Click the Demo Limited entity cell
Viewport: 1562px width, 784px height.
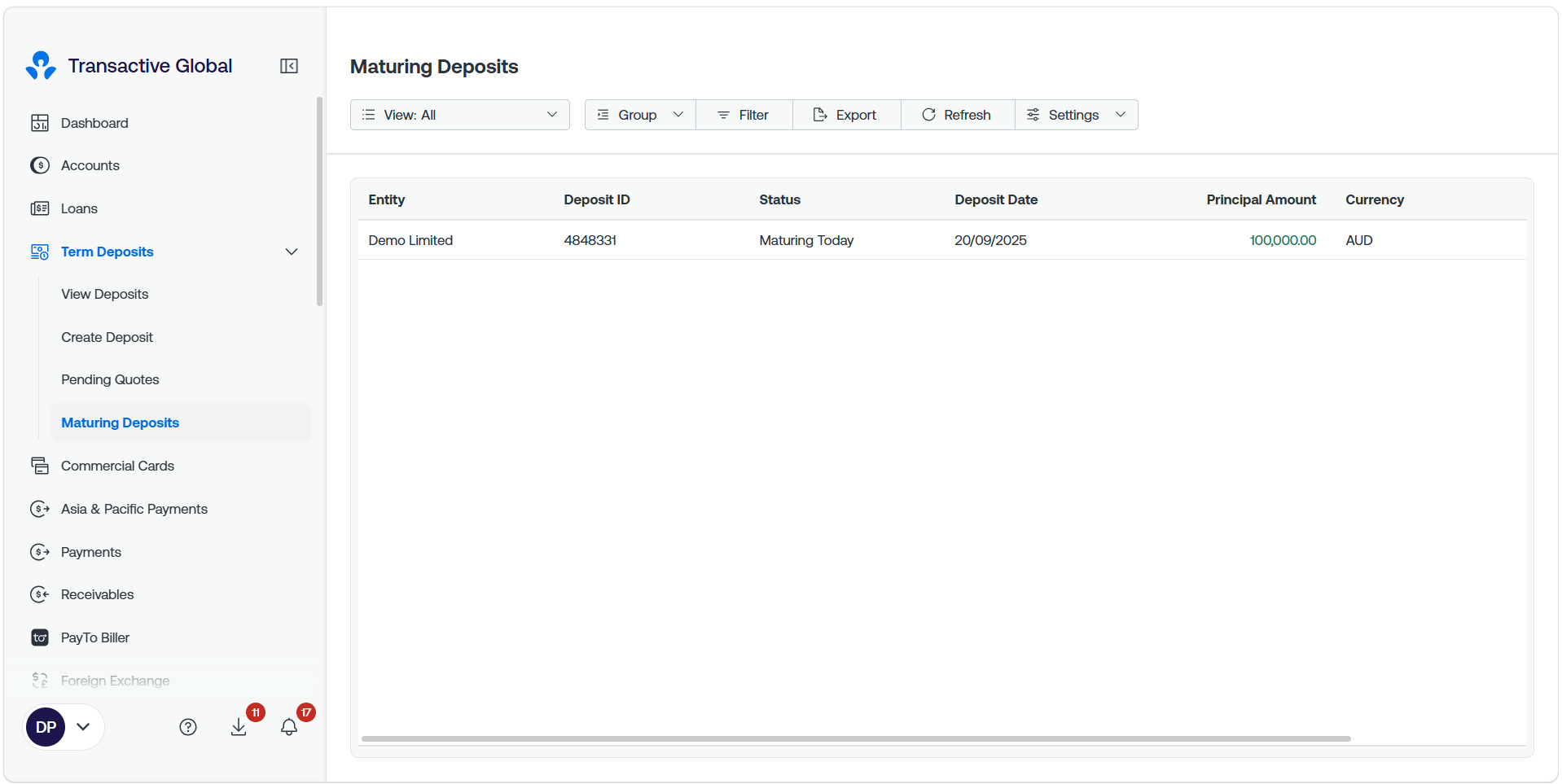(x=410, y=240)
